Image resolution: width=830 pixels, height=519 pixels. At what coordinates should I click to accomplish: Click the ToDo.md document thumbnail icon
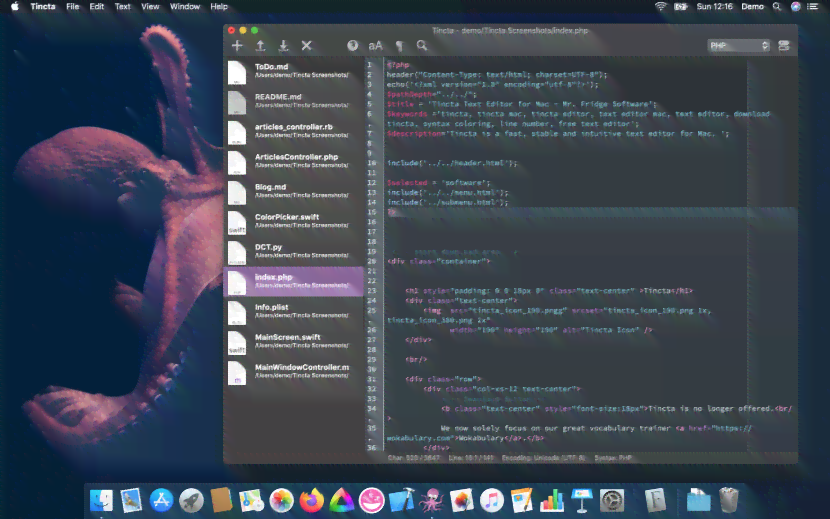[237, 73]
